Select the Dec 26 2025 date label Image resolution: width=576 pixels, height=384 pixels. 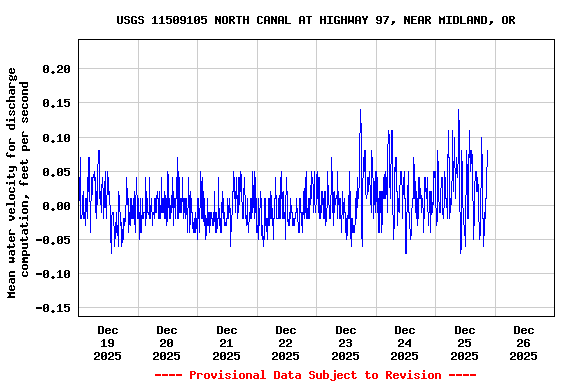click(523, 343)
